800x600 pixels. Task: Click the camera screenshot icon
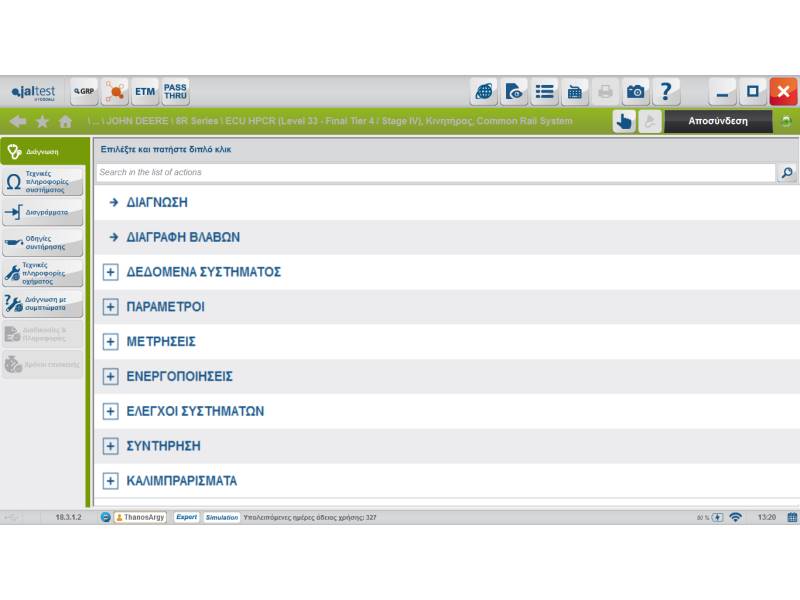point(636,92)
